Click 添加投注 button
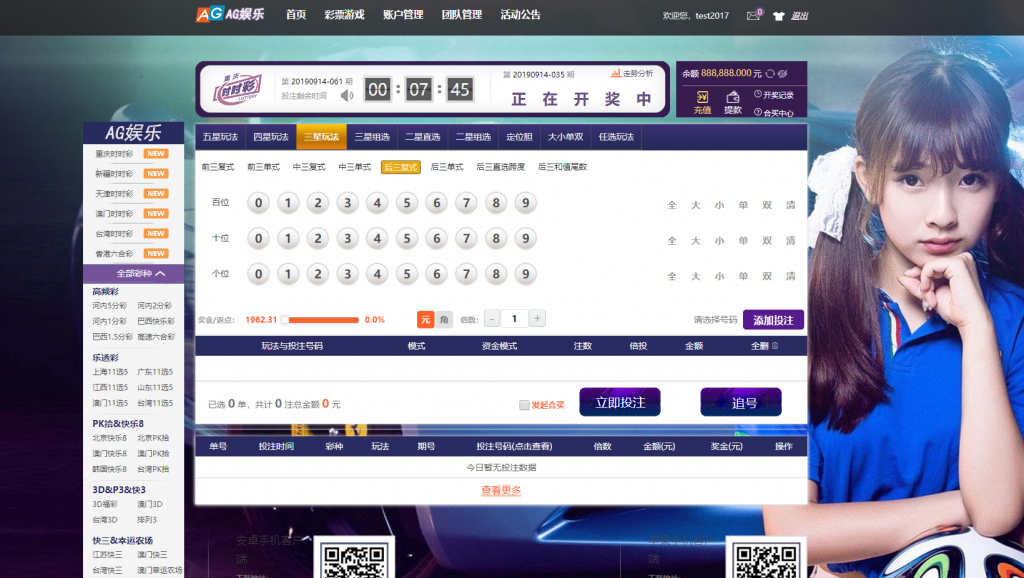 coord(773,320)
